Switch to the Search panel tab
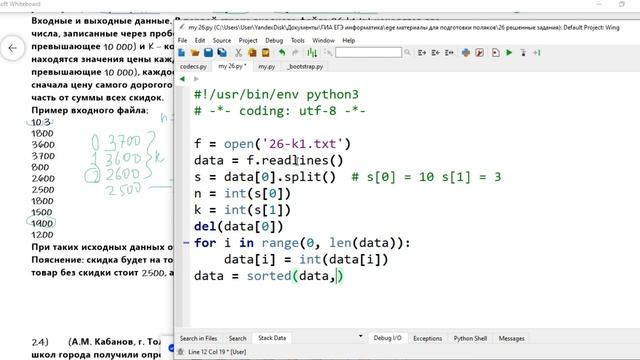Viewport: 640px width, 360px height. [x=238, y=338]
